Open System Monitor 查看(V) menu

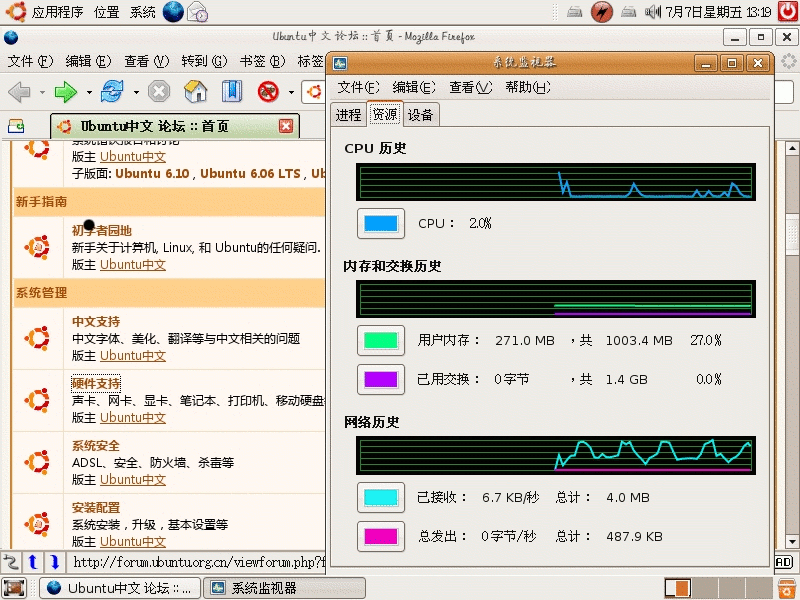(x=470, y=88)
